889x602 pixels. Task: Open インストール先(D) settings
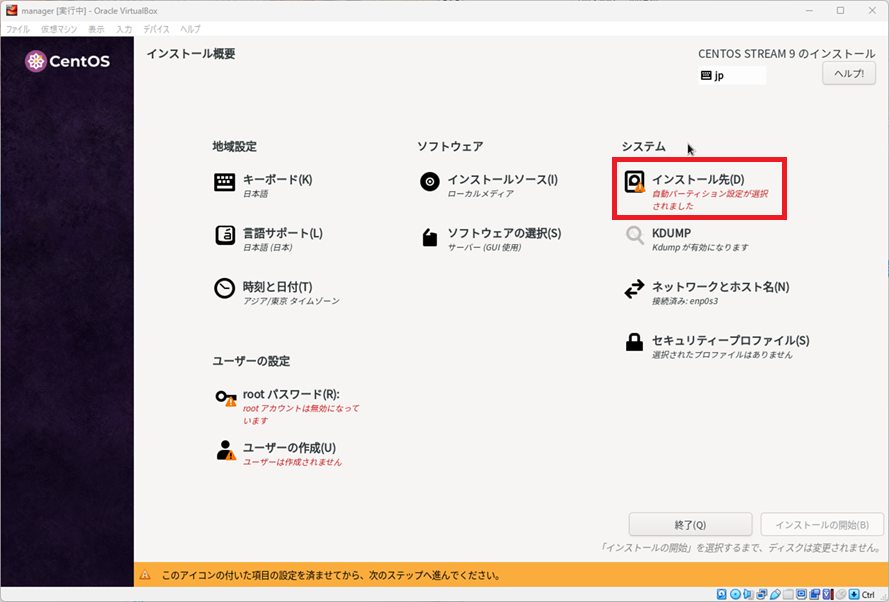698,180
